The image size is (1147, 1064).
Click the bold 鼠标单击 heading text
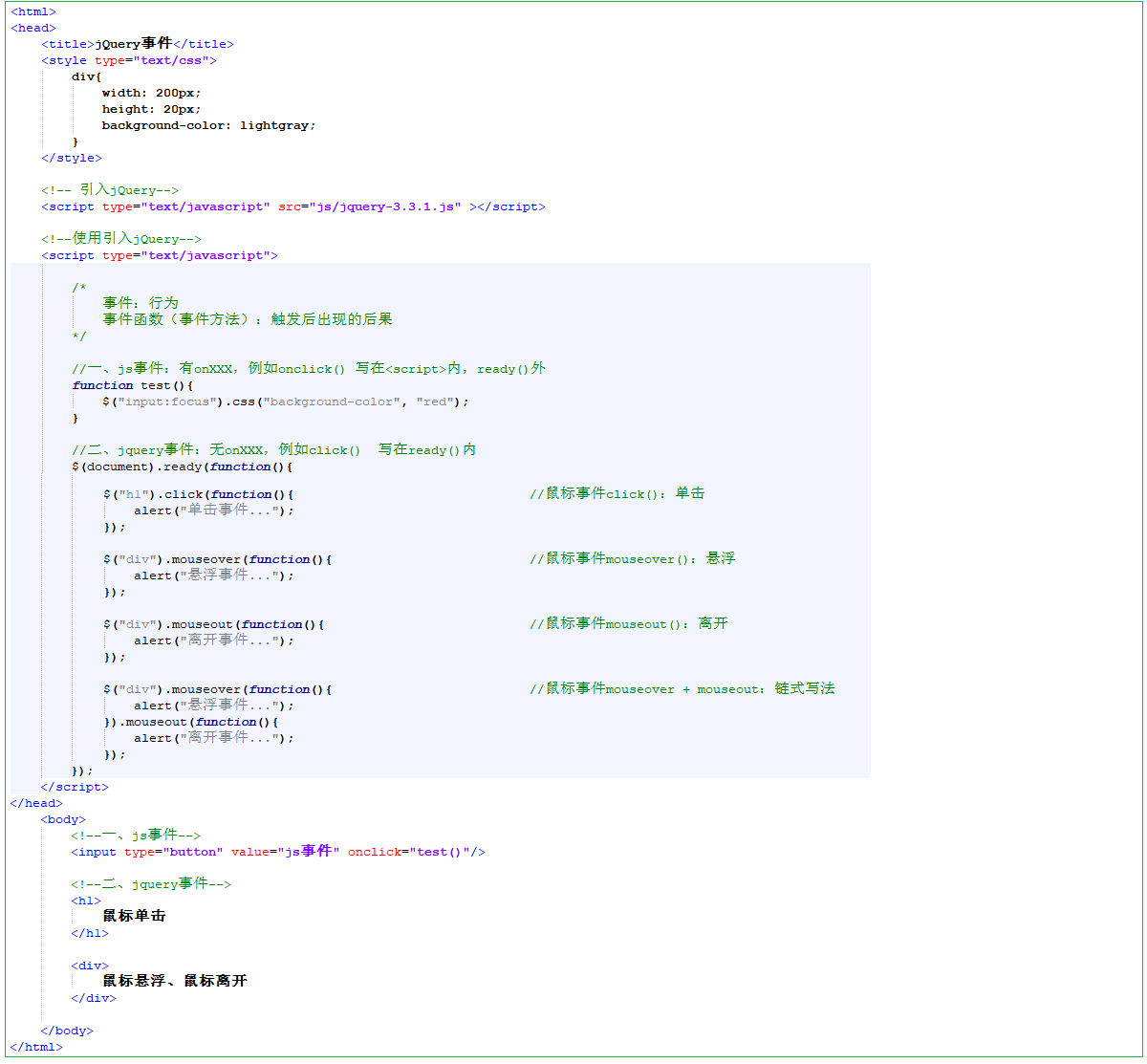click(x=134, y=916)
